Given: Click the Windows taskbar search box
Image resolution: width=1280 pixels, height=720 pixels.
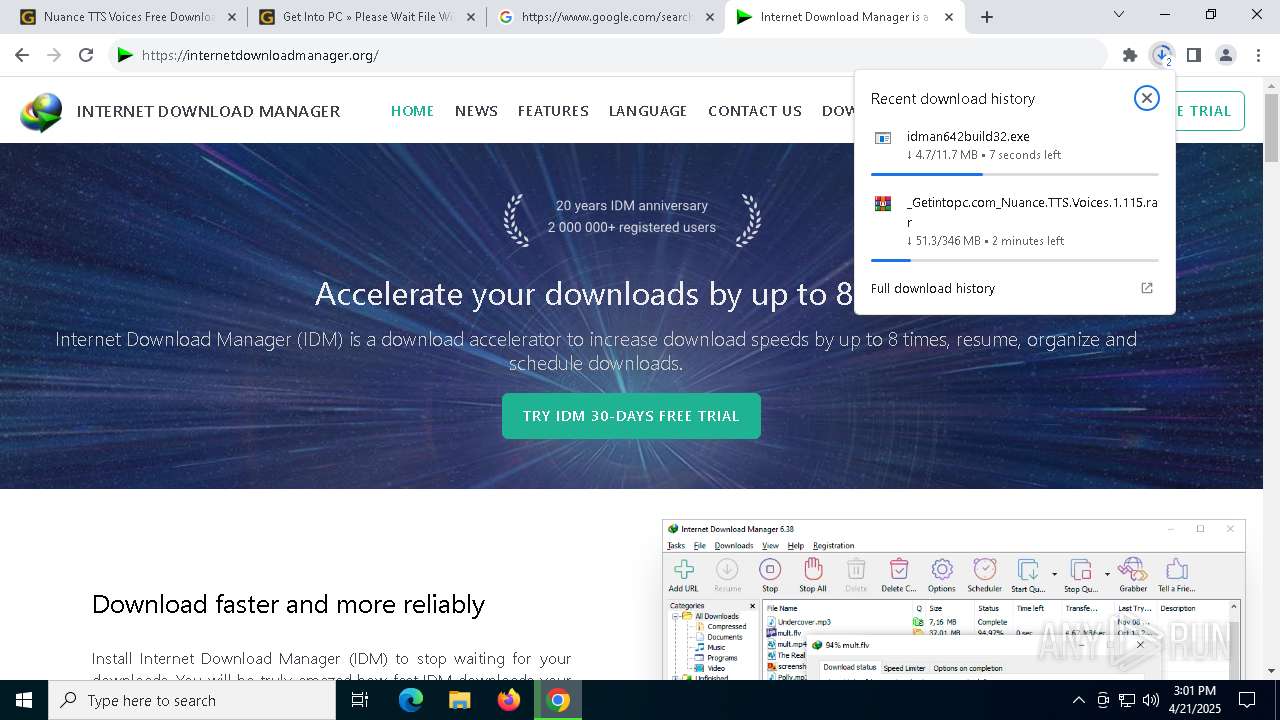Looking at the screenshot, I should tap(192, 700).
